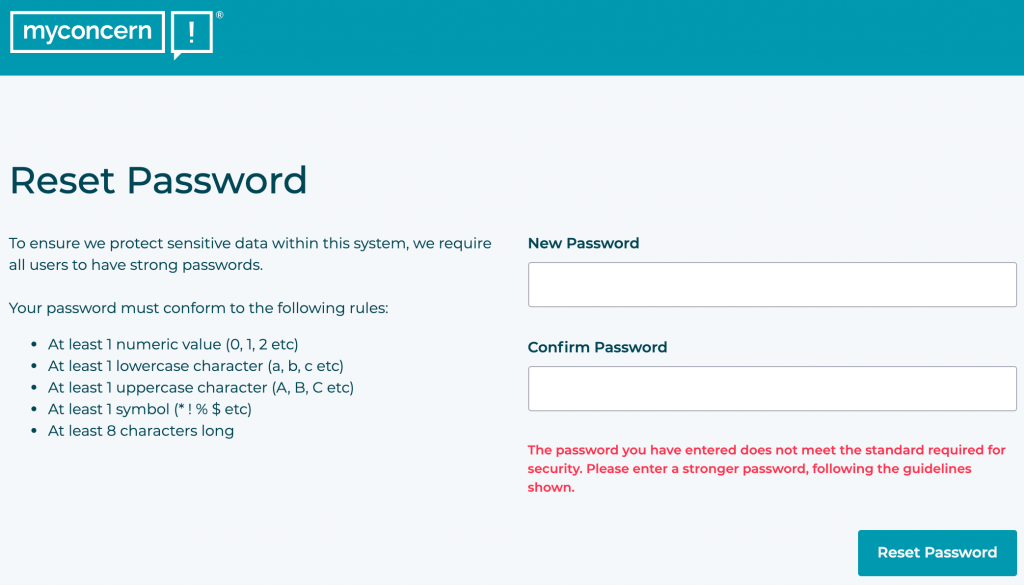Select the strong passwords introduction paragraph
Image resolution: width=1024 pixels, height=585 pixels.
pos(249,254)
